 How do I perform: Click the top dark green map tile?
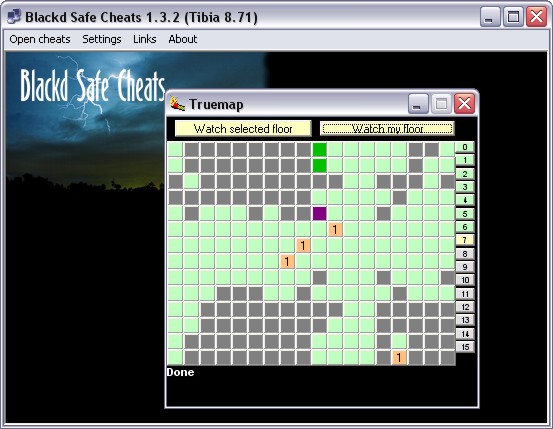(320, 150)
